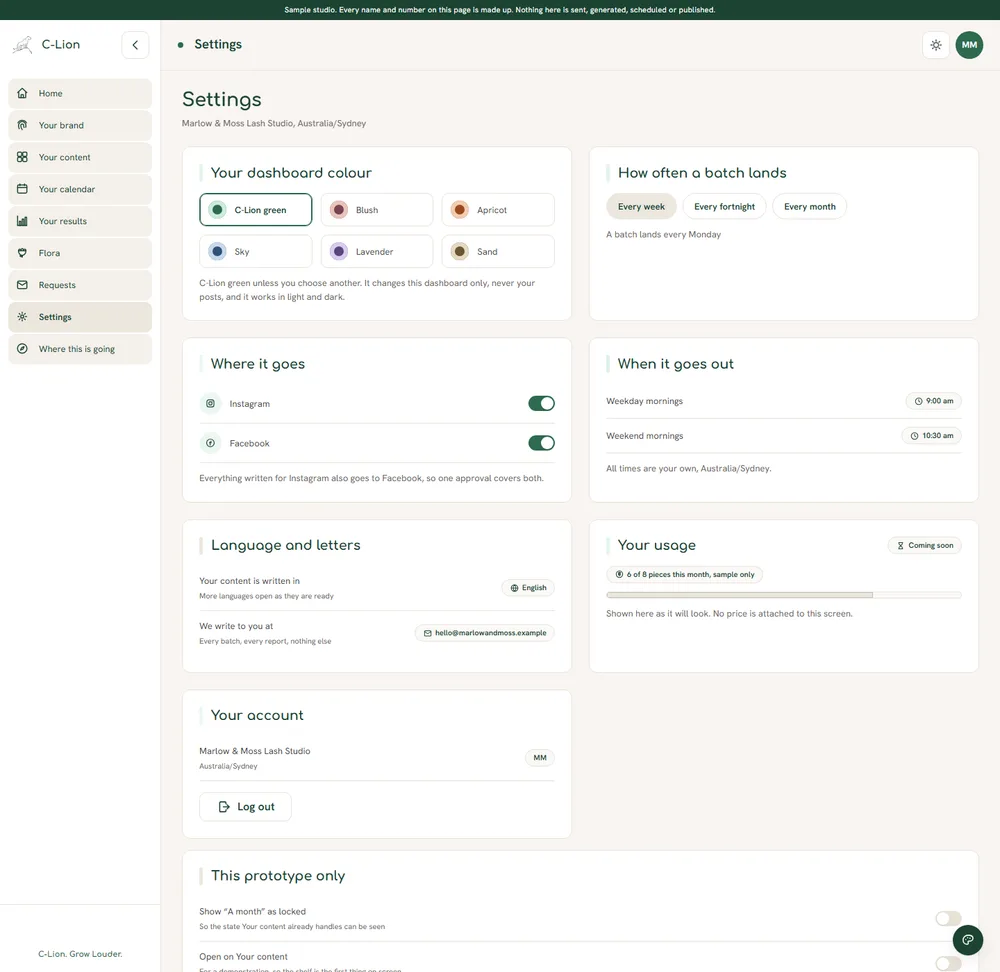
Task: Click the 6 of 8 pieces usage chip
Action: (x=684, y=575)
